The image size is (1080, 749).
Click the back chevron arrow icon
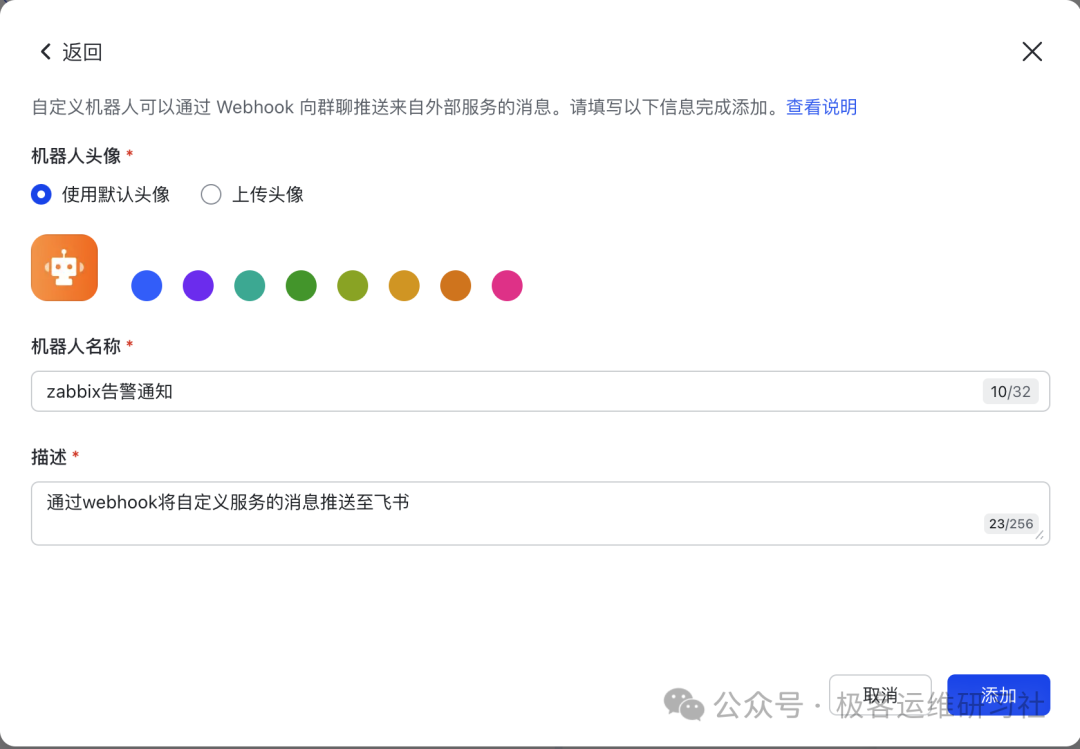pyautogui.click(x=45, y=52)
